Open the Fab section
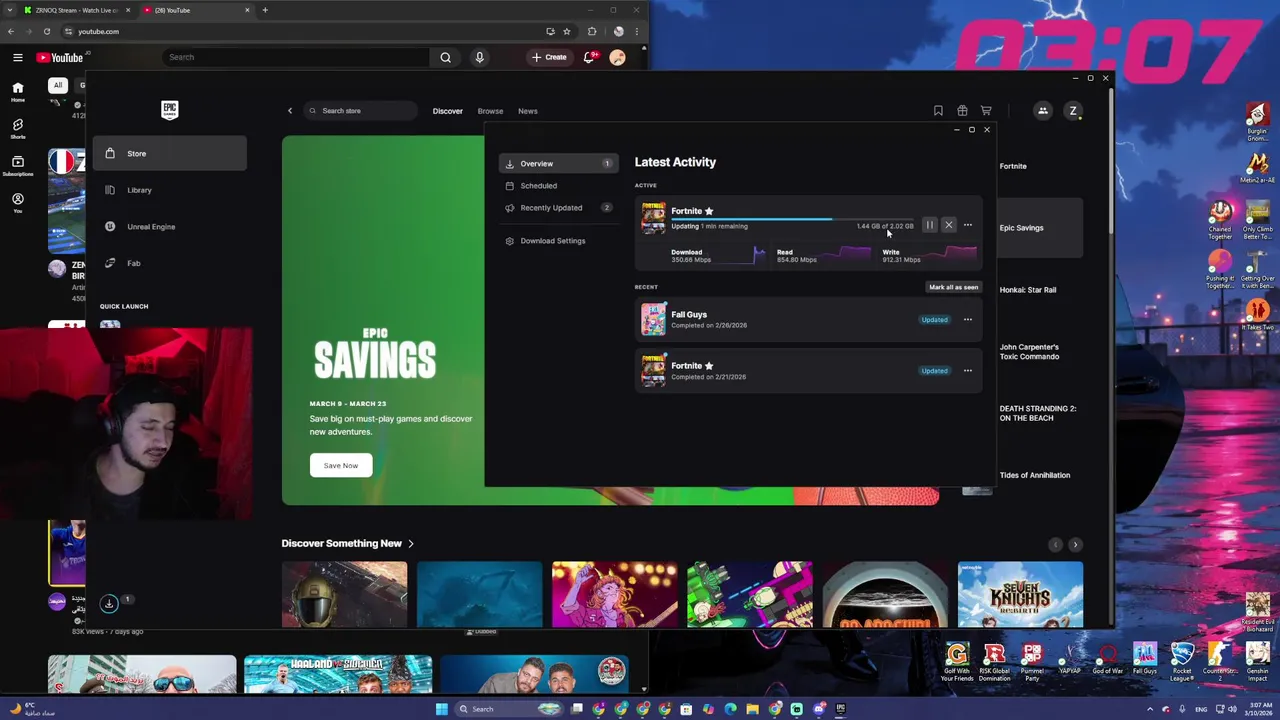This screenshot has height=720, width=1280. coord(169,263)
